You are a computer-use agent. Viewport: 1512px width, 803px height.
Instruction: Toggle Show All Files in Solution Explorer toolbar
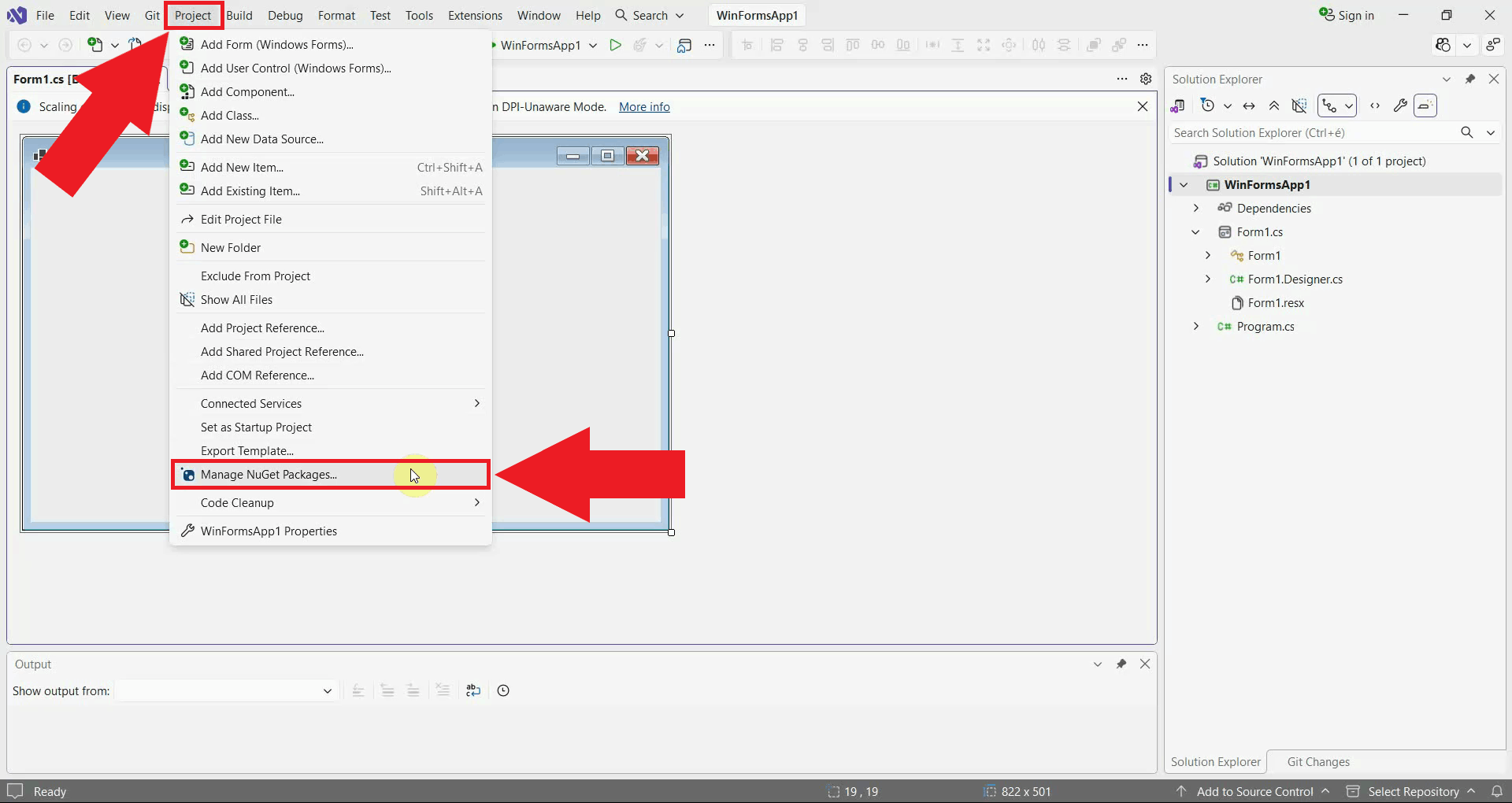[x=1299, y=105]
